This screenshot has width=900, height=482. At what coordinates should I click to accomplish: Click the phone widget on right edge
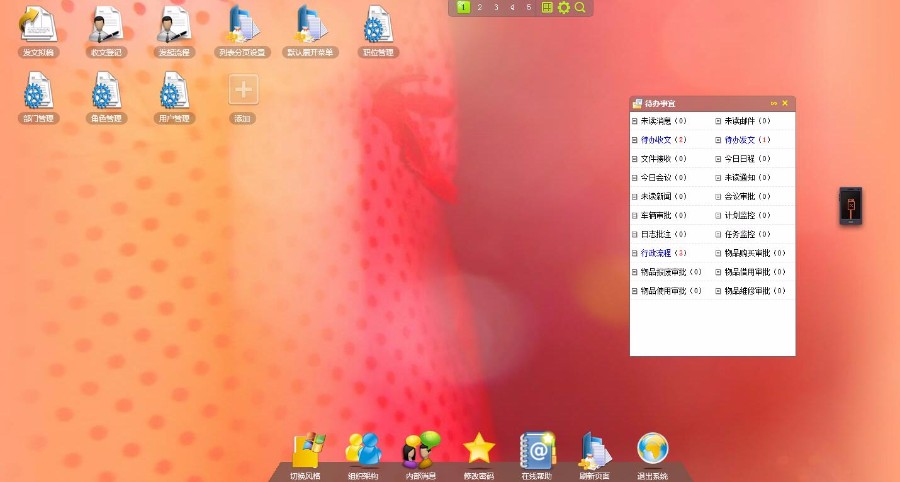[849, 206]
